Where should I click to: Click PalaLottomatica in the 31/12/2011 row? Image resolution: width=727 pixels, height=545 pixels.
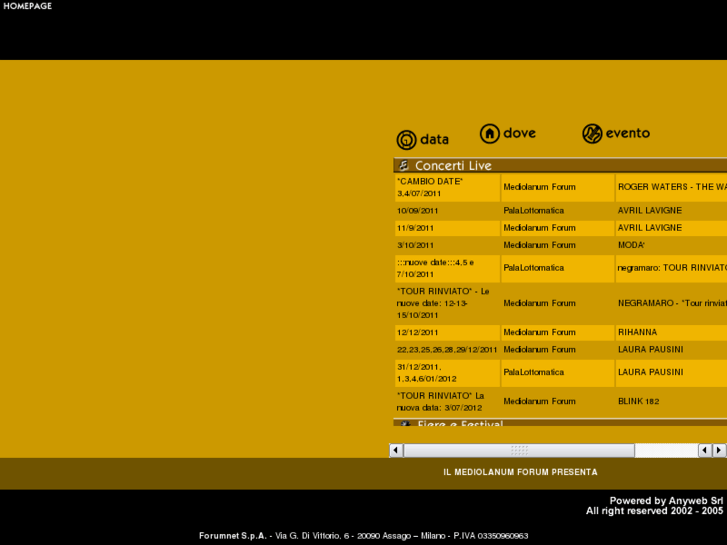[x=534, y=372]
